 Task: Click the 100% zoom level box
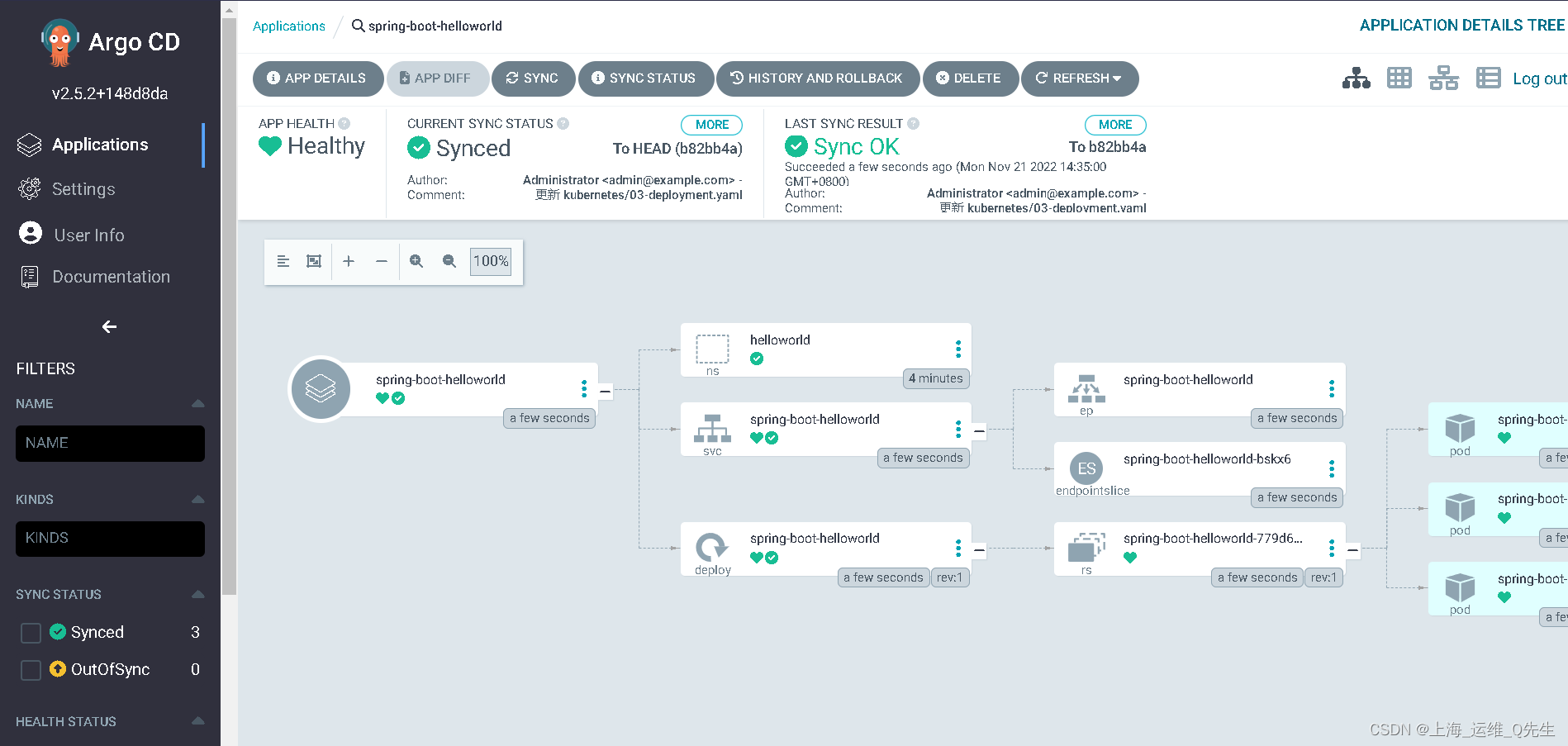[x=491, y=261]
